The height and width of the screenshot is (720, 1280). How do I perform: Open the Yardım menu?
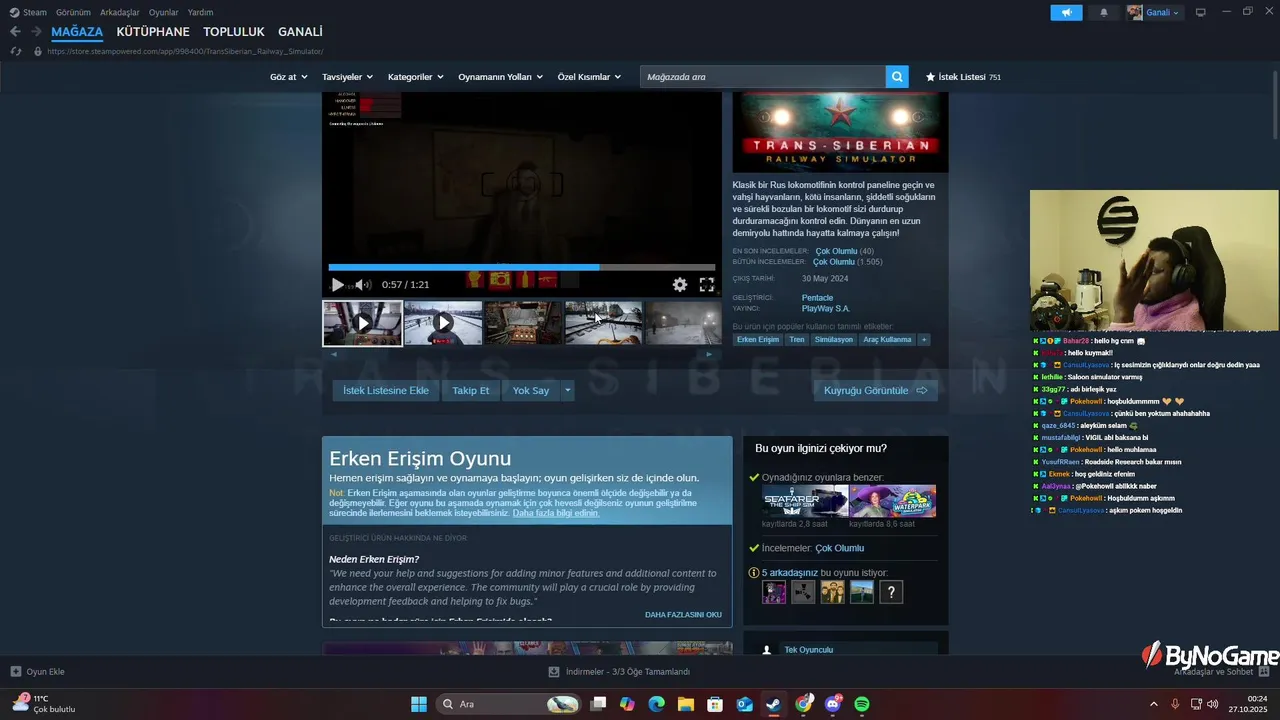[201, 12]
